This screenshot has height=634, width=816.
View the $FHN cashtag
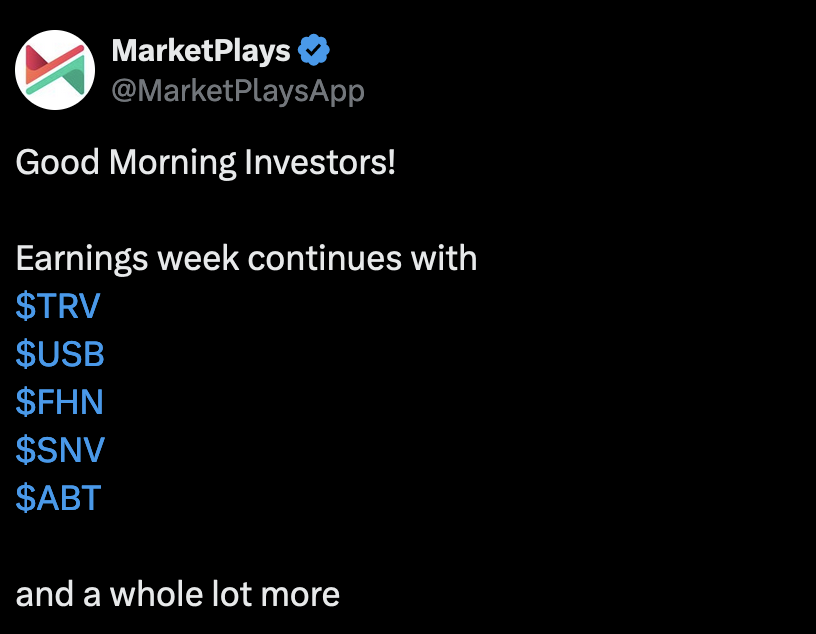tap(60, 403)
